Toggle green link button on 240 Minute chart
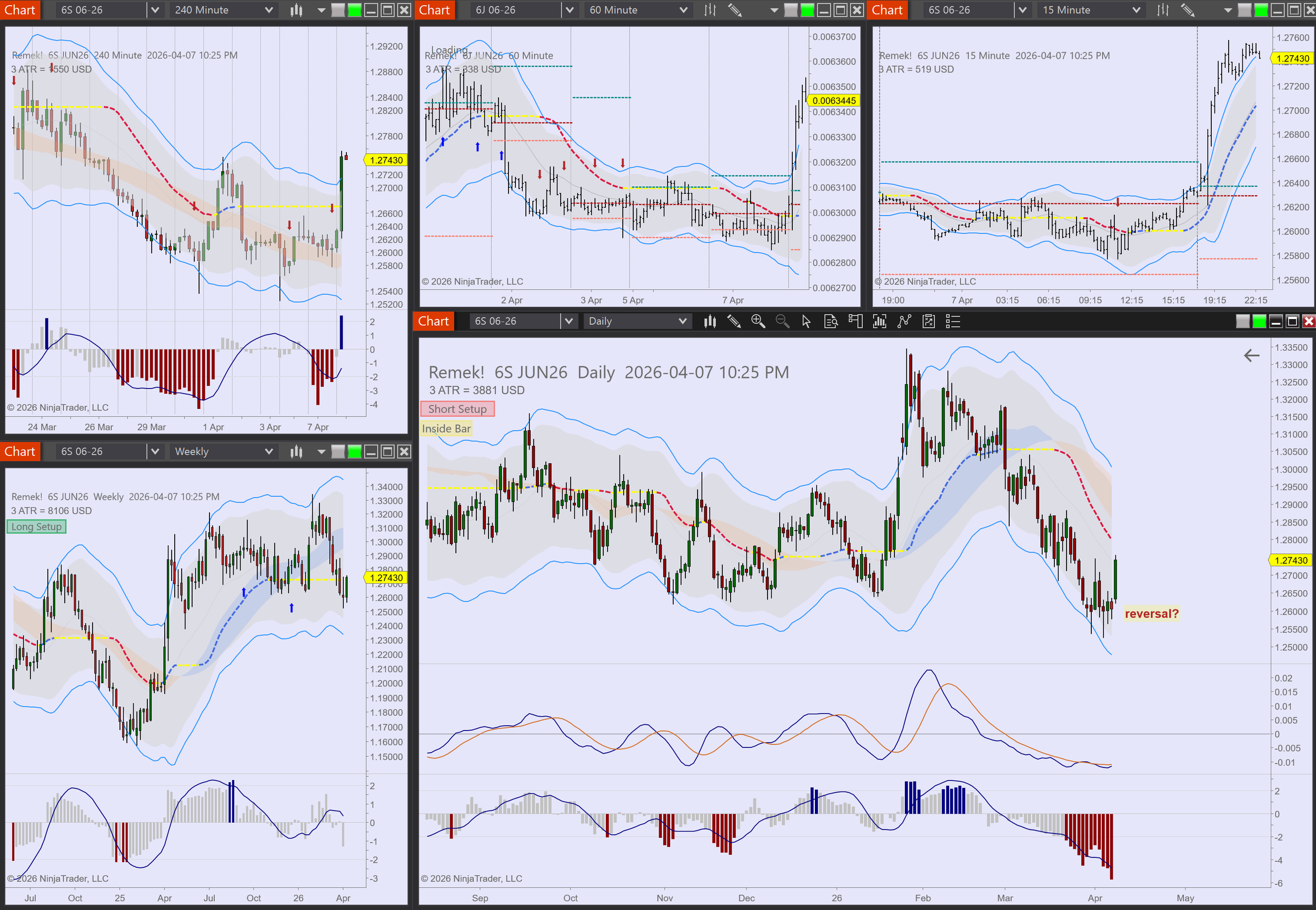The height and width of the screenshot is (910, 1316). click(355, 11)
